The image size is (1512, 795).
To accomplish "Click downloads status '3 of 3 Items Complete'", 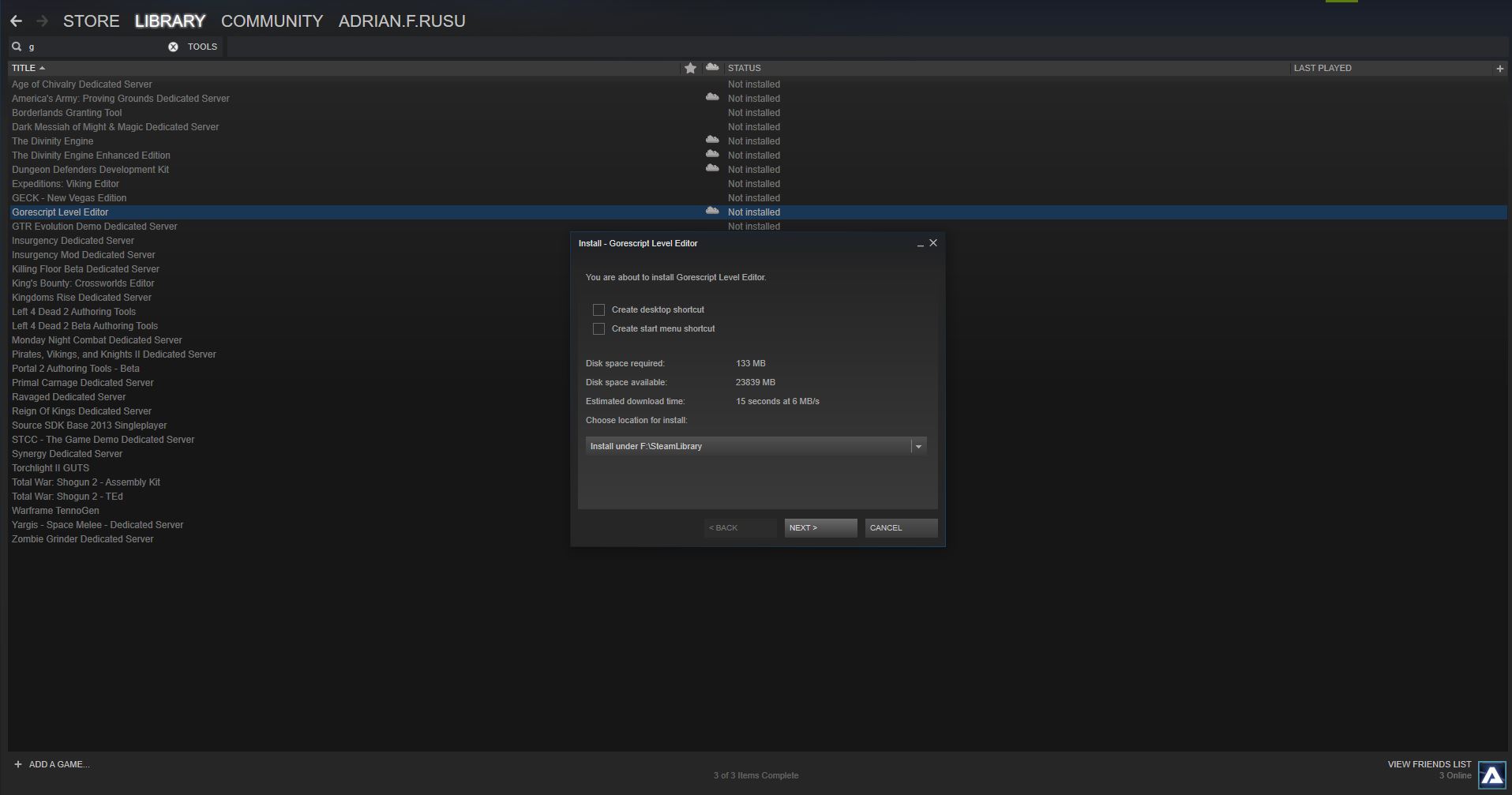I will (756, 775).
